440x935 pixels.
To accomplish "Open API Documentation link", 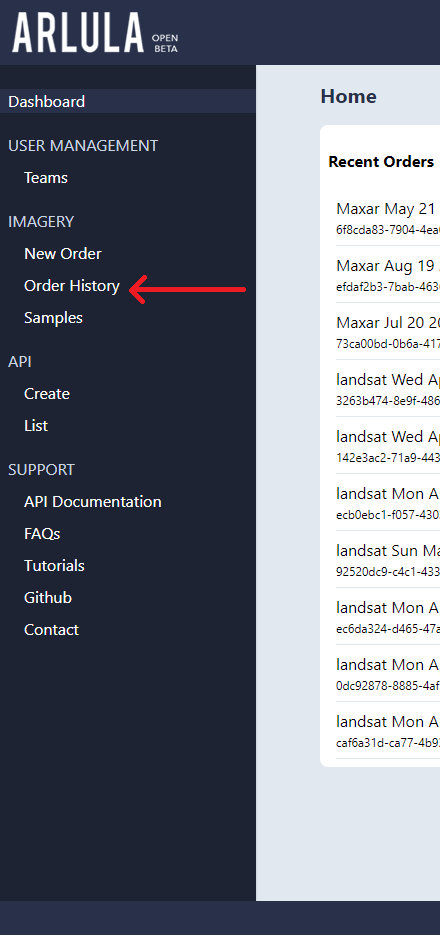I will click(92, 501).
